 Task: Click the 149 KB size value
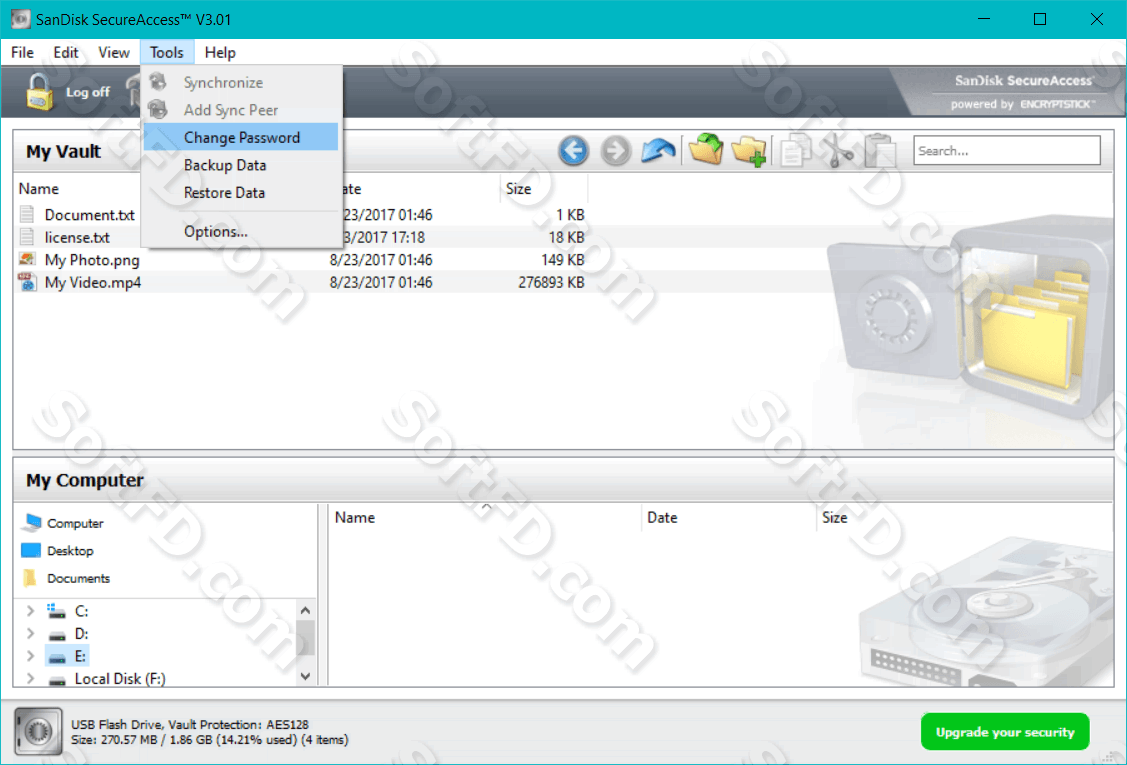[x=563, y=260]
